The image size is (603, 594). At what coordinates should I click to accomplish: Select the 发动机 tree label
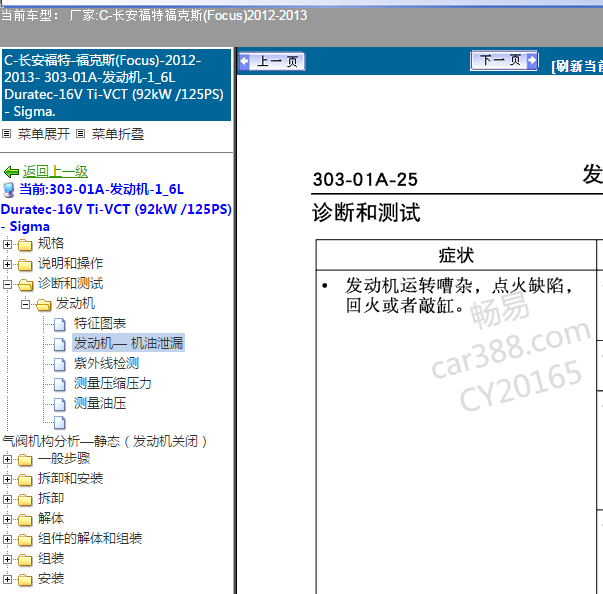coord(75,304)
